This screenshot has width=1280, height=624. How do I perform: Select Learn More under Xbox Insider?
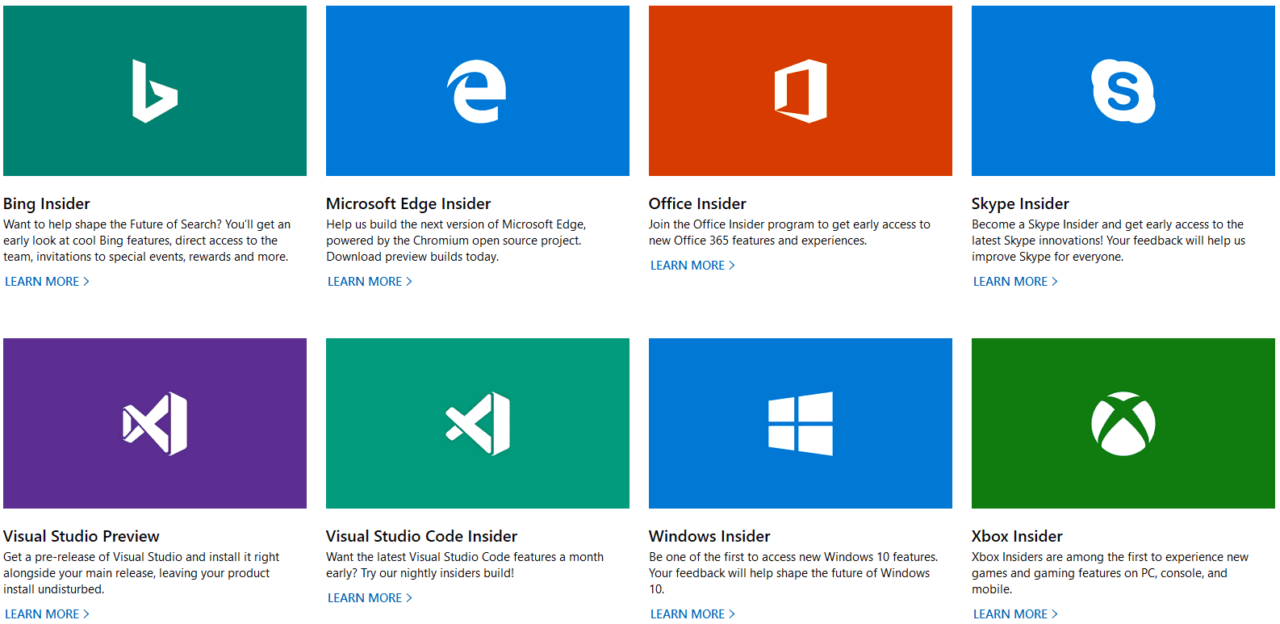(1016, 614)
